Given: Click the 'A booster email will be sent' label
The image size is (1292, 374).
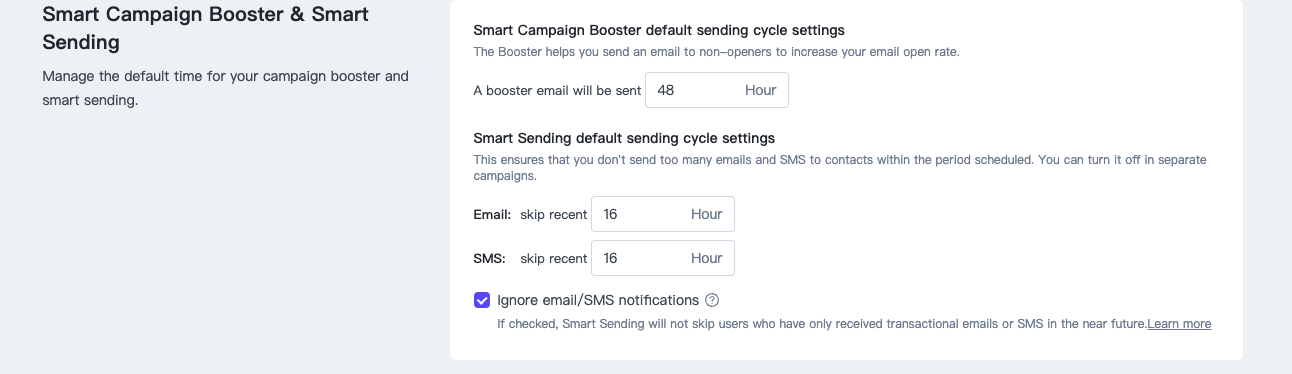Looking at the screenshot, I should 557,90.
